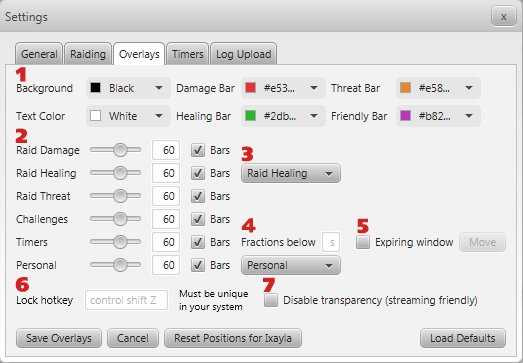Open the Raiding tab
The width and height of the screenshot is (523, 363).
click(88, 54)
